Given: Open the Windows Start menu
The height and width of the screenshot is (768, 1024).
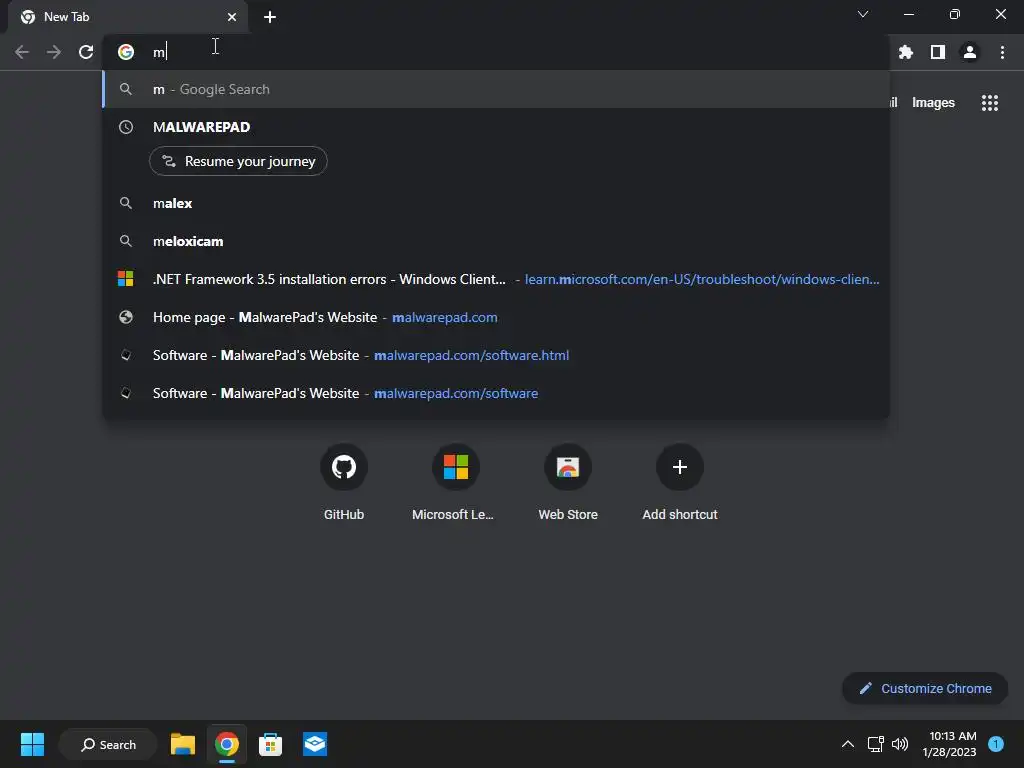Looking at the screenshot, I should (x=32, y=744).
